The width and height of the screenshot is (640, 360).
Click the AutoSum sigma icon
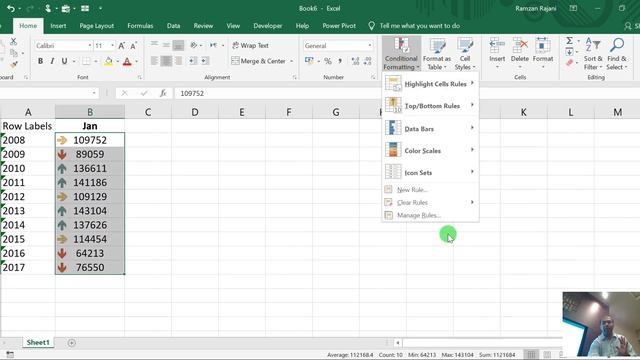(569, 40)
